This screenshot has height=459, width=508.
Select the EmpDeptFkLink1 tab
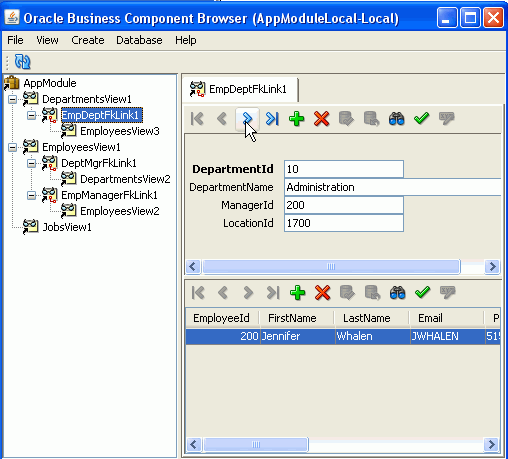click(x=240, y=89)
